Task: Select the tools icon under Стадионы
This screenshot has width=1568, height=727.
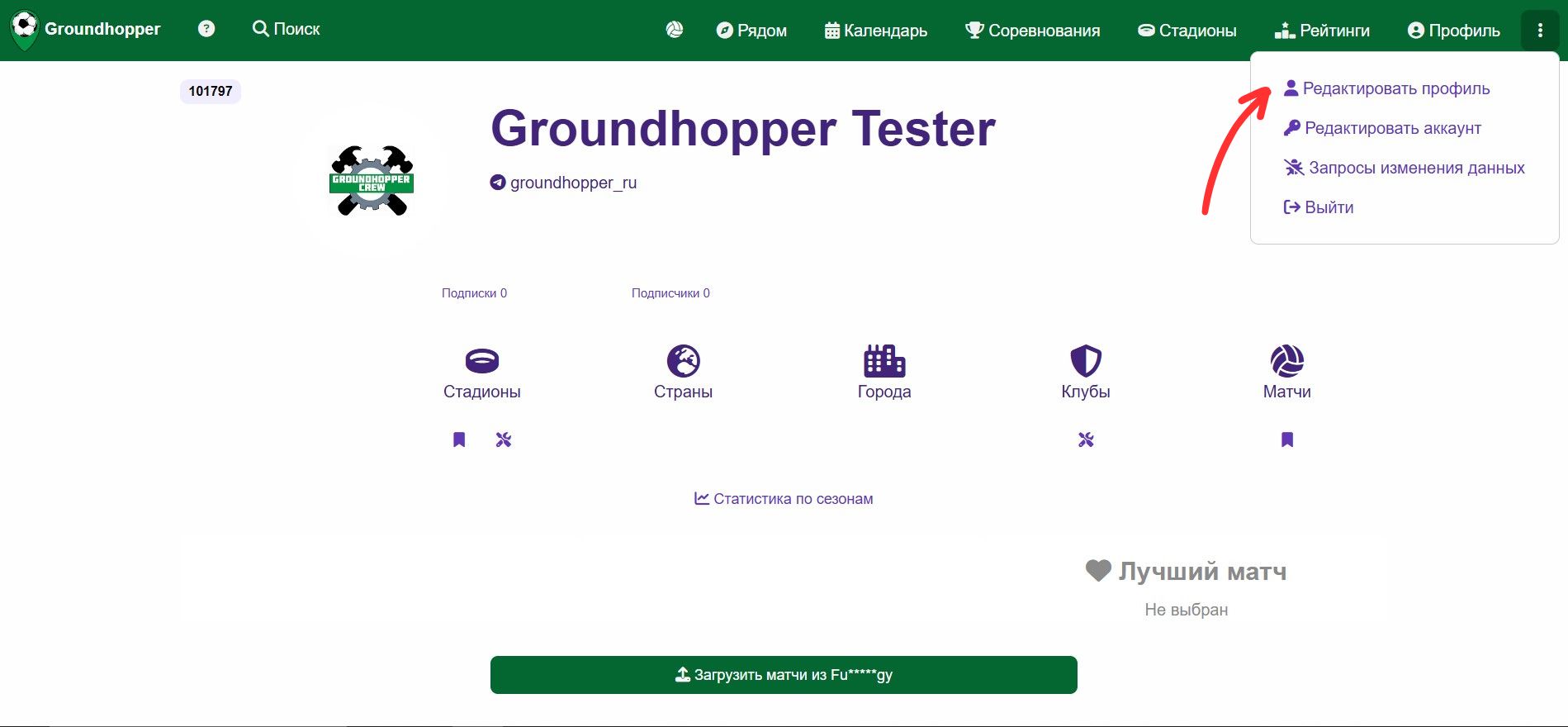Action: pyautogui.click(x=504, y=440)
